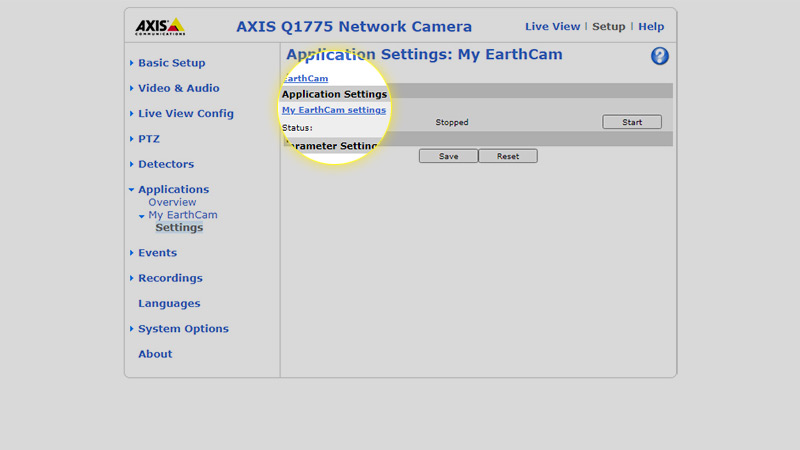Open the Applications Overview page

(x=172, y=202)
